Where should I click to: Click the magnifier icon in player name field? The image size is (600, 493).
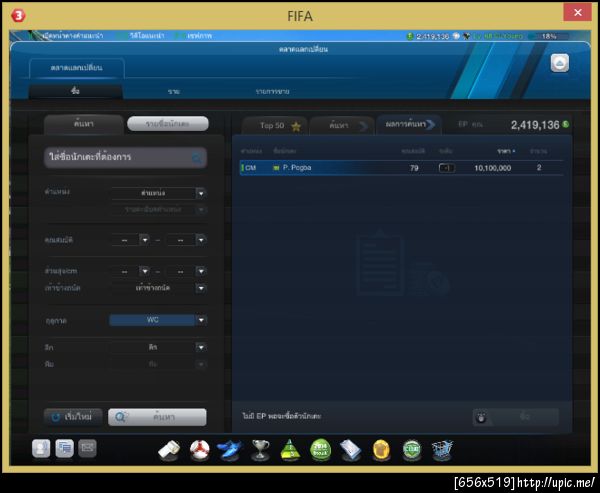pyautogui.click(x=197, y=158)
